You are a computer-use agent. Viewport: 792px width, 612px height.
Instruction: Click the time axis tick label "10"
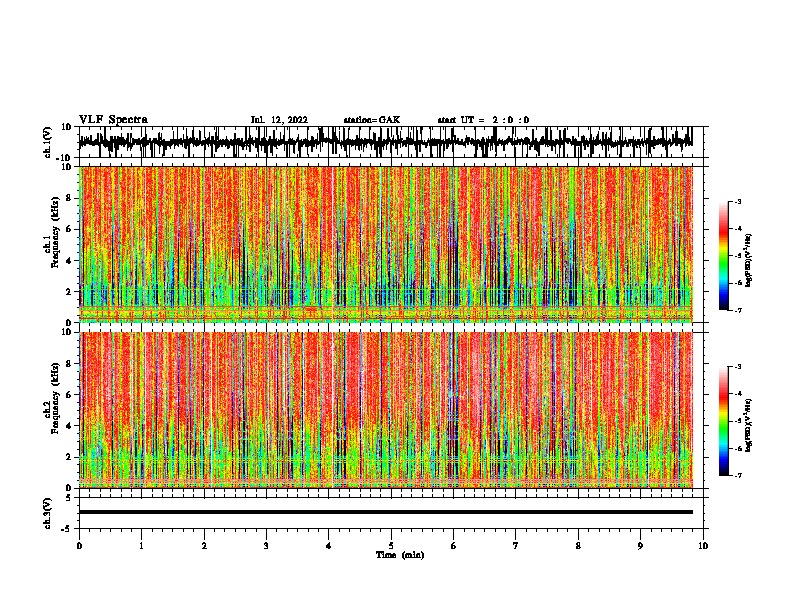703,546
